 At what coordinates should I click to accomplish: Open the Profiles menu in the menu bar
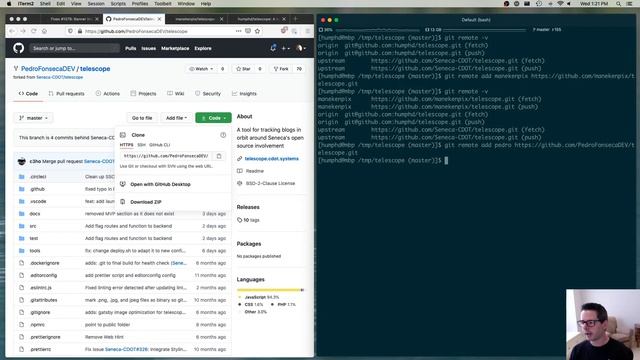click(140, 4)
